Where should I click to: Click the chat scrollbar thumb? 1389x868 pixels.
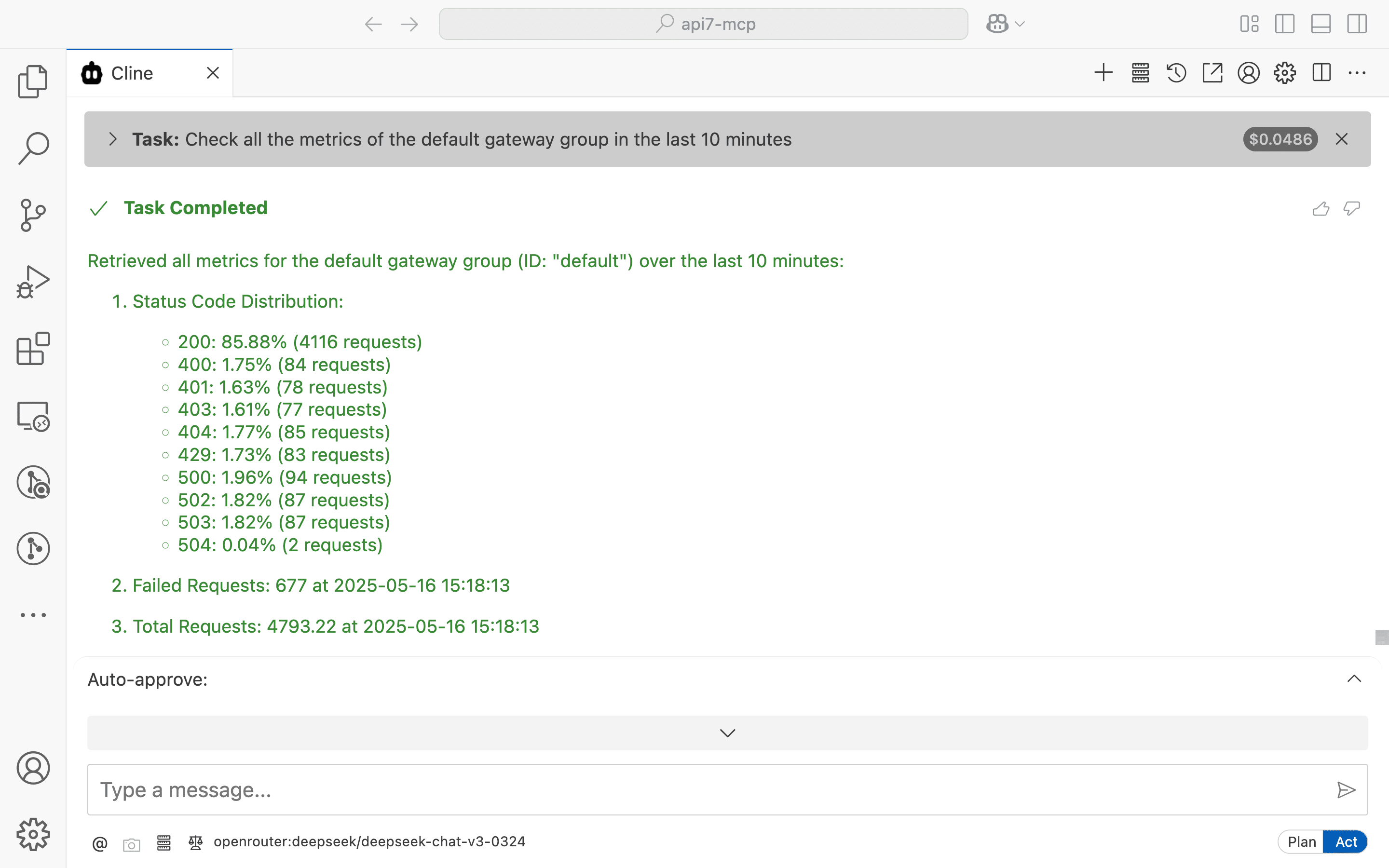click(x=1382, y=637)
